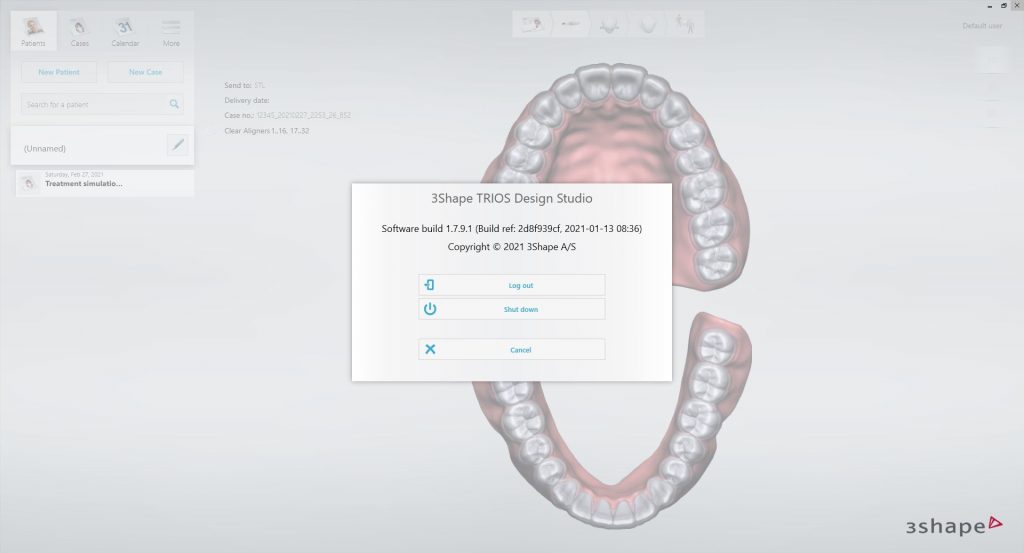Focus the 'Search for a patient' field

(92, 104)
